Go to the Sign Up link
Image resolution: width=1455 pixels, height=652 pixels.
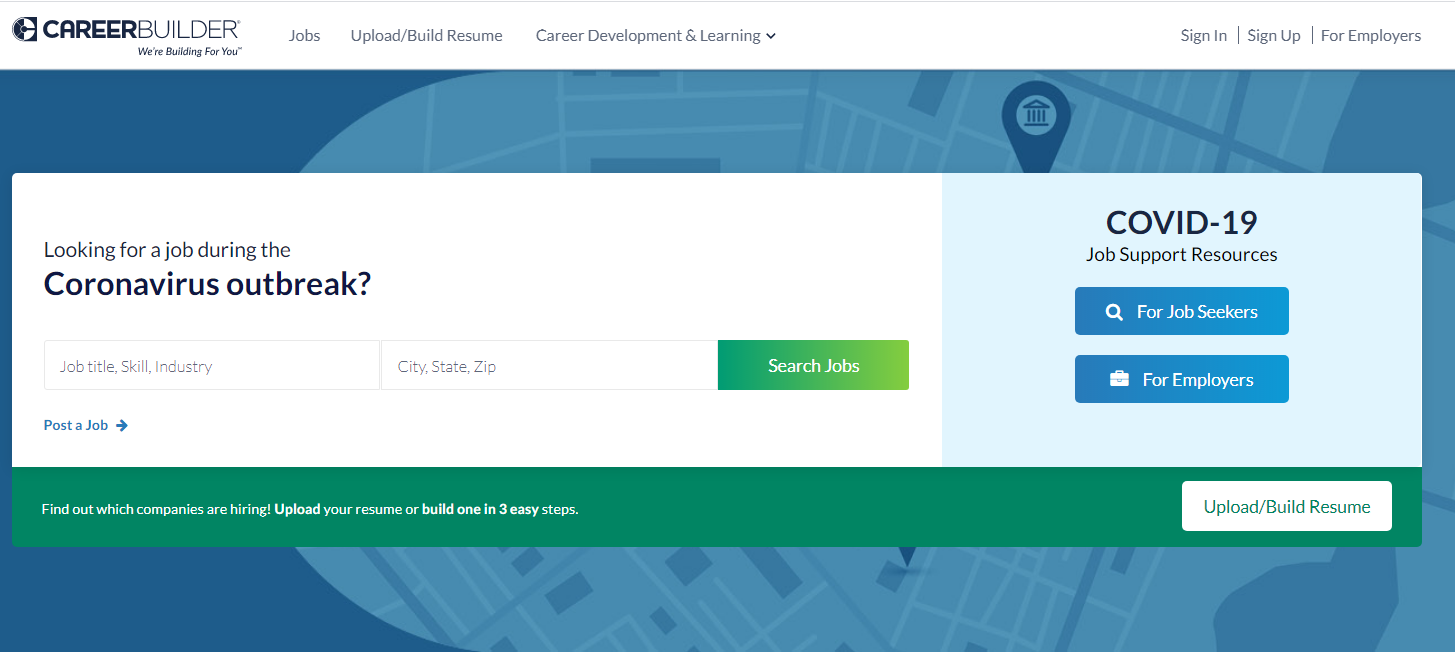tap(1273, 36)
